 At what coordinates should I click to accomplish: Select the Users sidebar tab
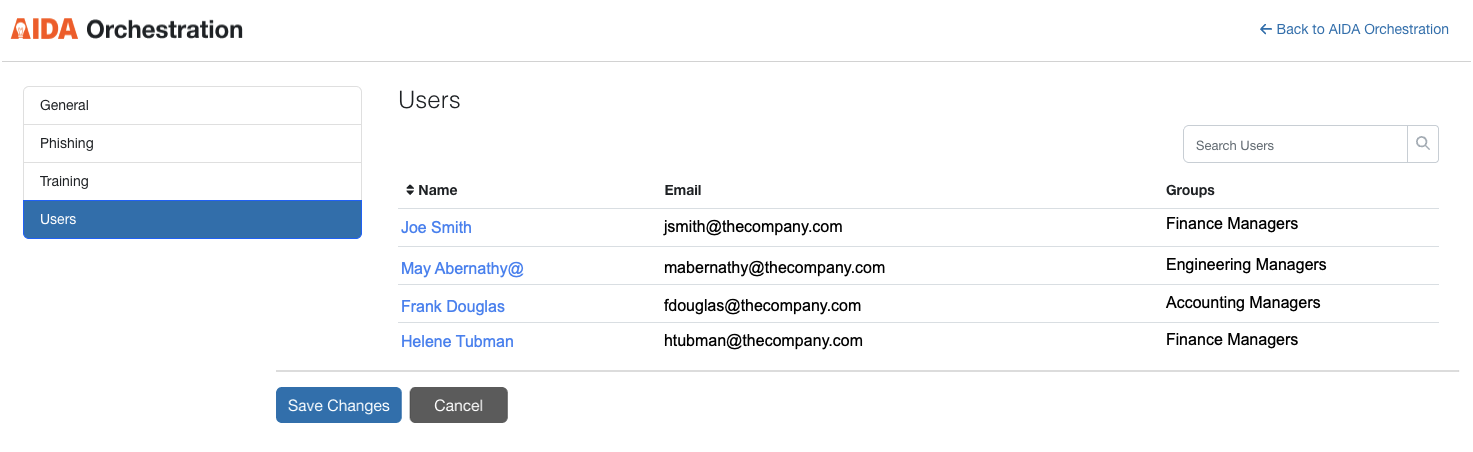tap(192, 219)
